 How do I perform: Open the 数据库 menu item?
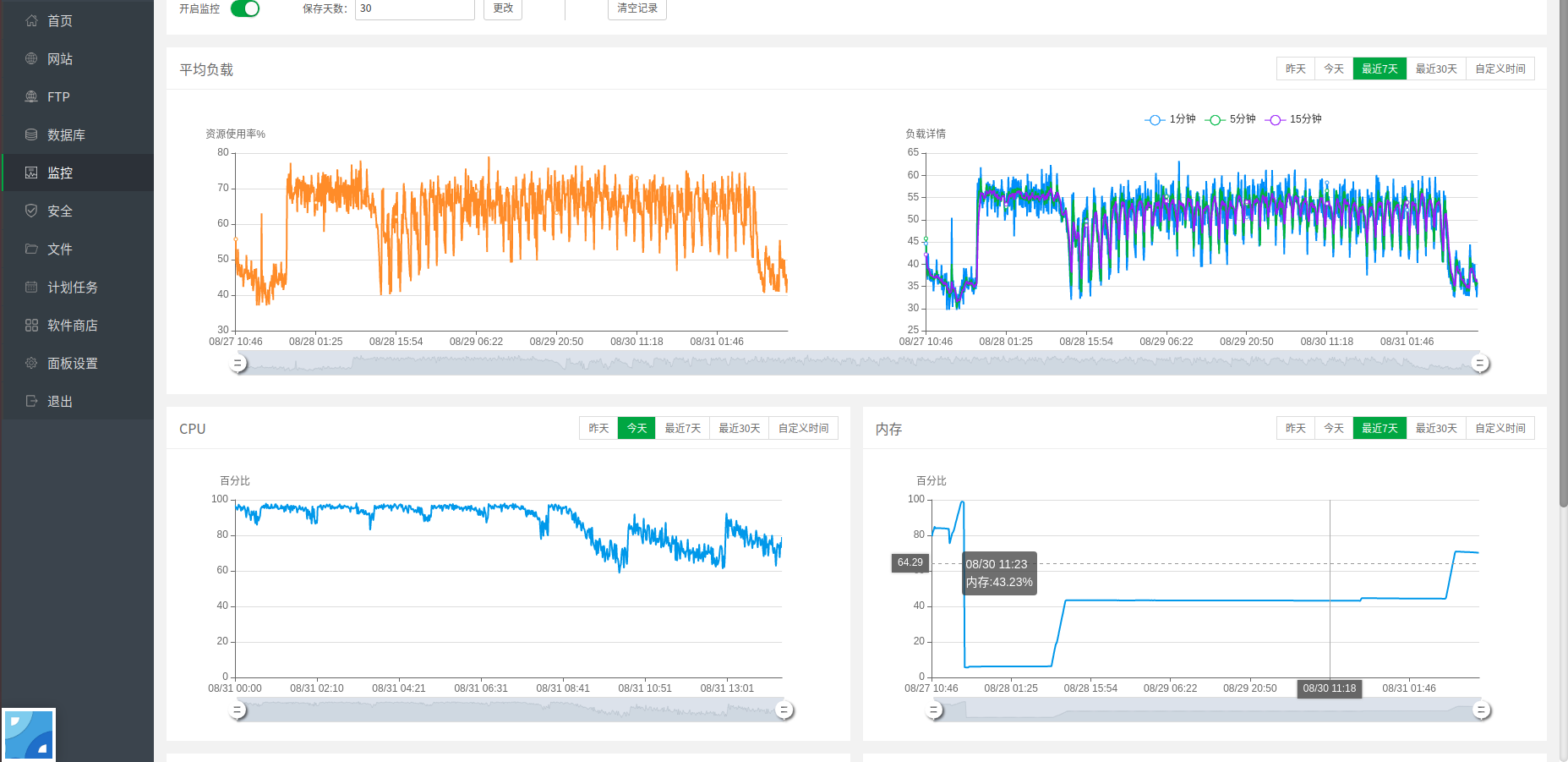coord(78,134)
